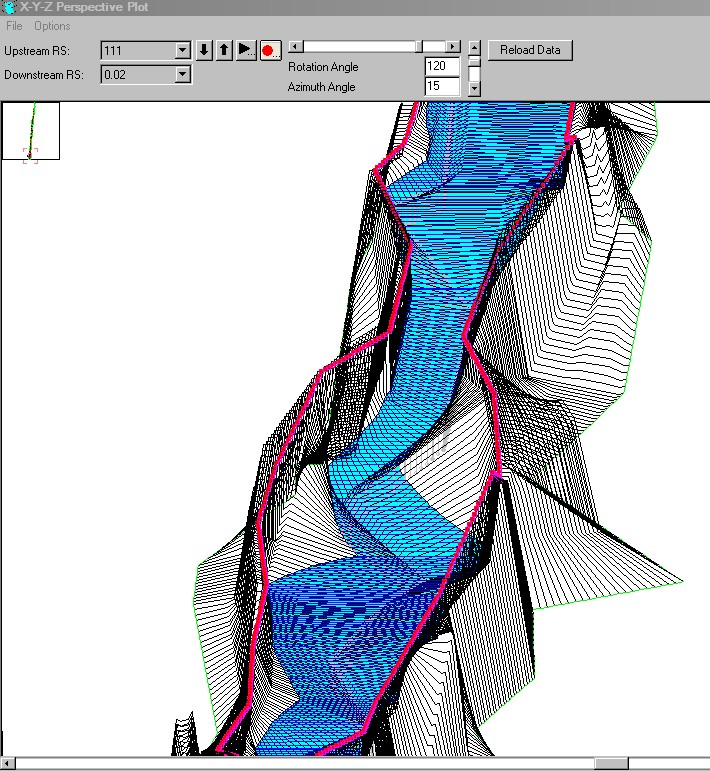The height and width of the screenshot is (771, 710).
Task: Click the bottom horizontal scrollbar thumb
Action: point(610,764)
